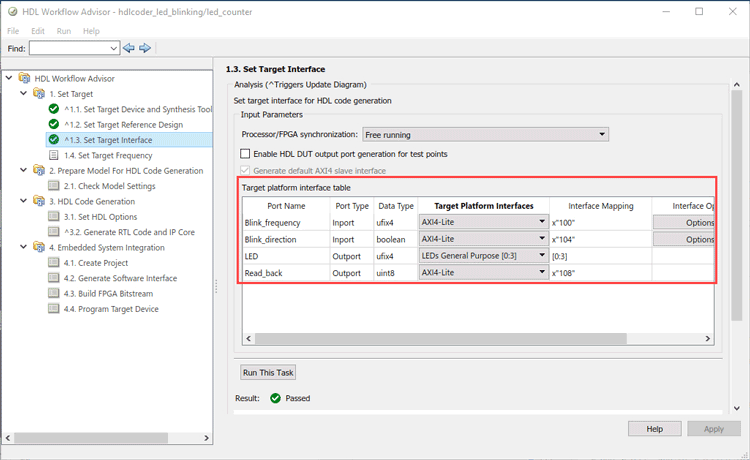Click the HDL Workflow Advisor folder icon

[x=24, y=78]
